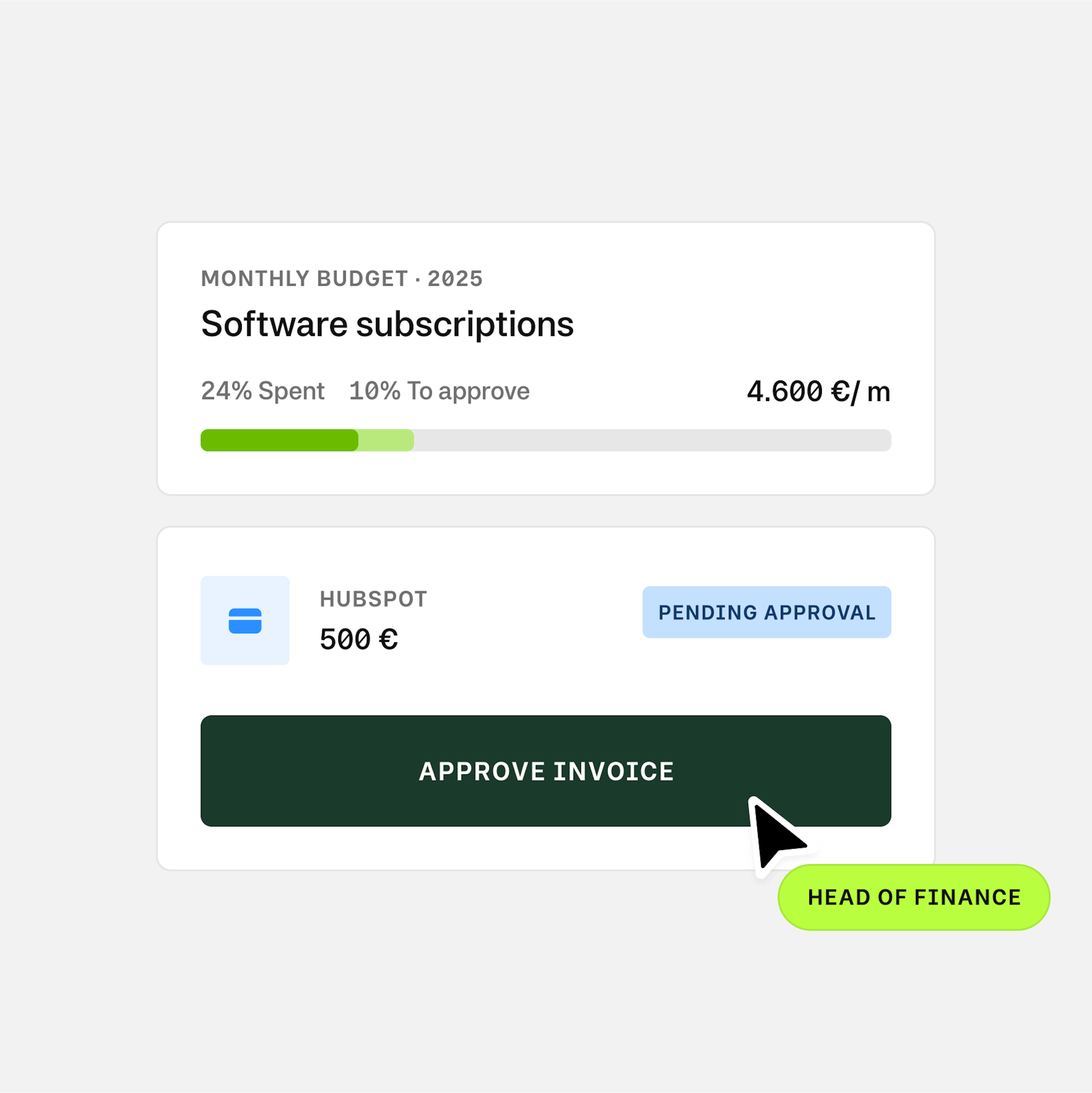Click the dark green spent progress segment

[x=279, y=440]
